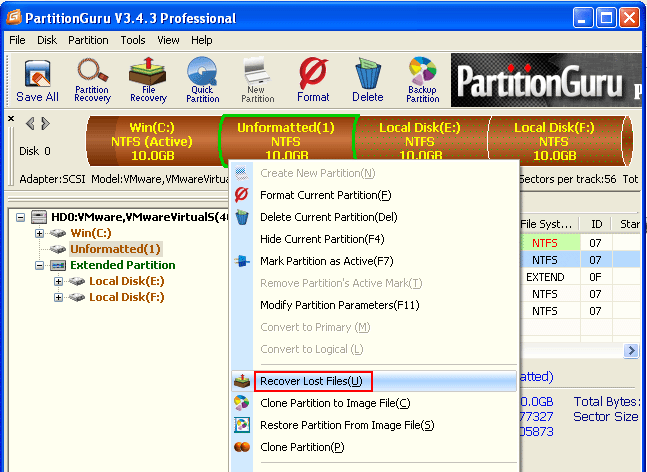The height and width of the screenshot is (472, 647).
Task: Choose Format Current Partition(F)
Action: pos(374,195)
